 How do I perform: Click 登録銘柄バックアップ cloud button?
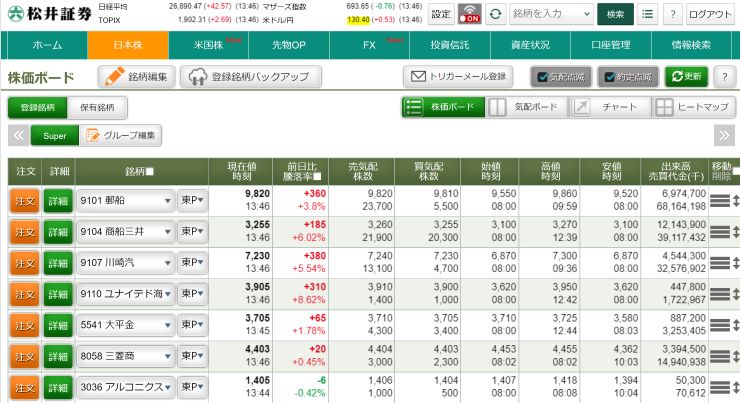click(251, 76)
